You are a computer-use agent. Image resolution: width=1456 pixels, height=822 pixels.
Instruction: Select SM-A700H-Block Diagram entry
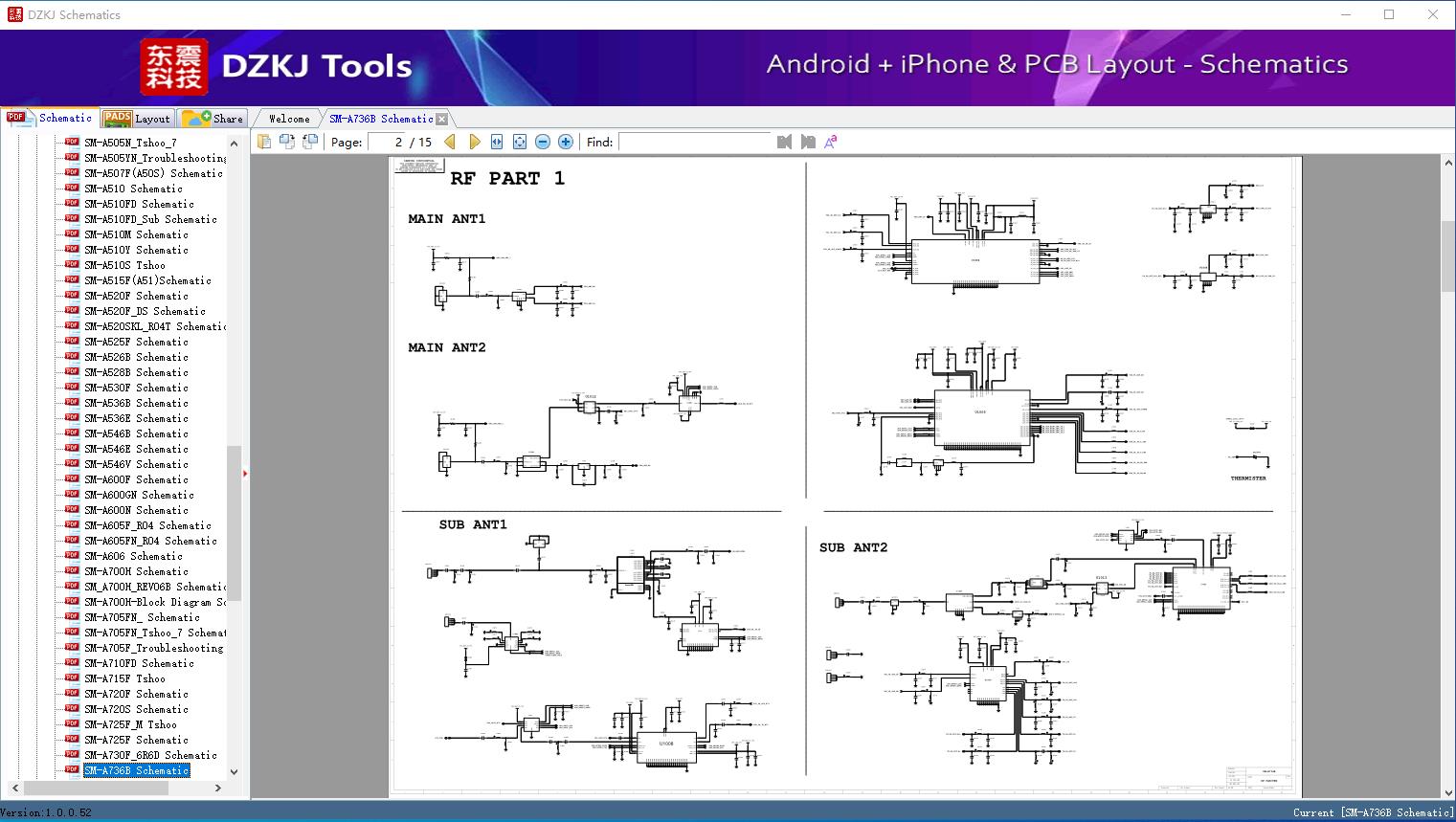tap(155, 602)
